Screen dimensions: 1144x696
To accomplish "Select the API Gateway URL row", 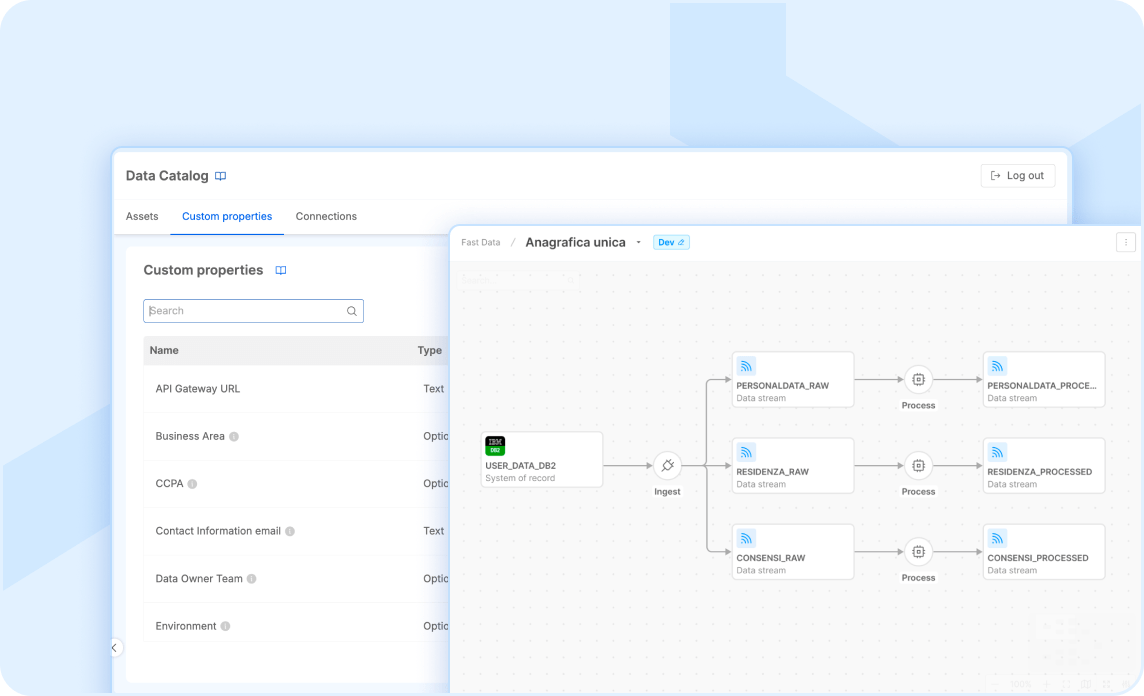I will (296, 389).
